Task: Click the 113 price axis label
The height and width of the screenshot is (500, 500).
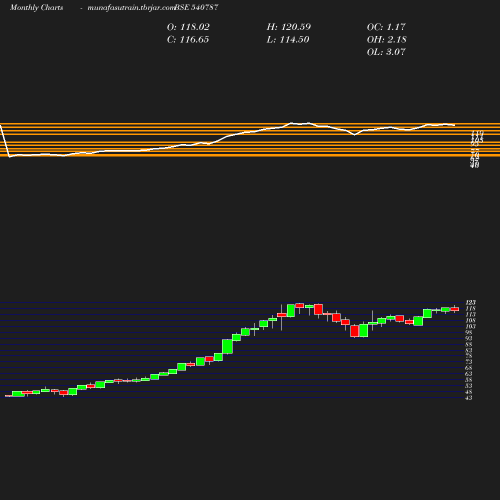Action: (471, 314)
